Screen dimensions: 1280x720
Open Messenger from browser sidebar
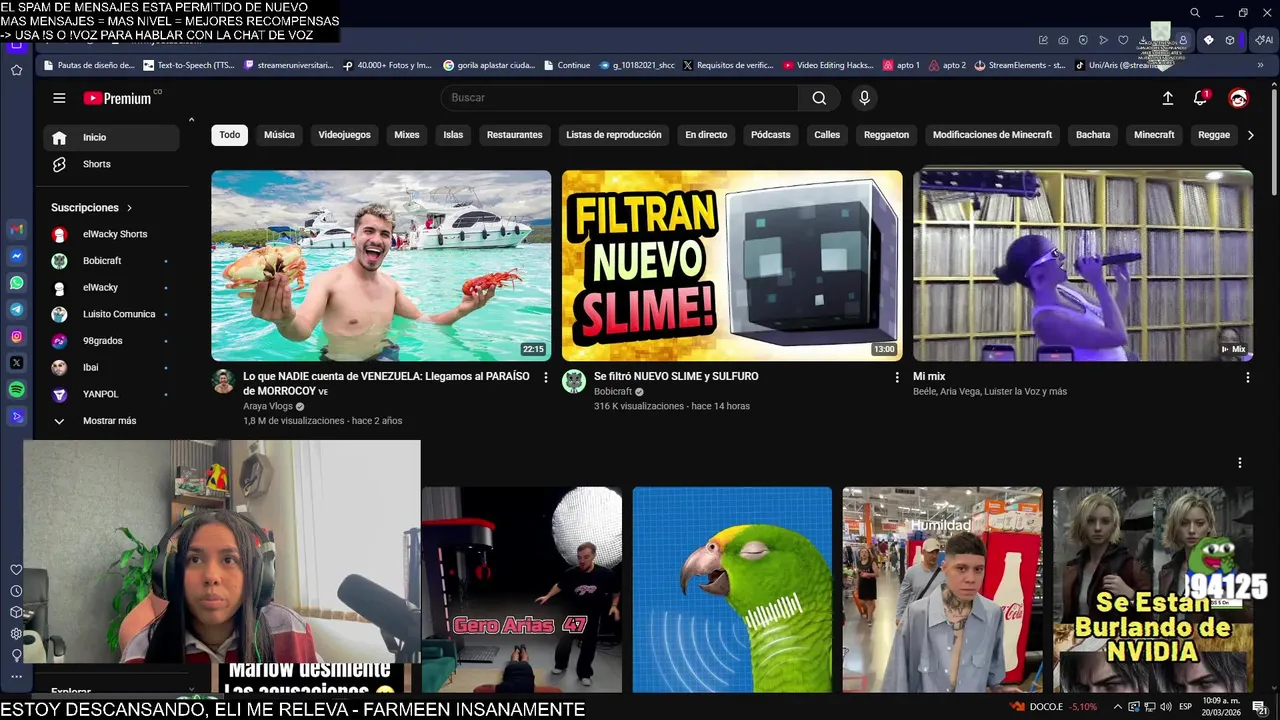pos(16,256)
